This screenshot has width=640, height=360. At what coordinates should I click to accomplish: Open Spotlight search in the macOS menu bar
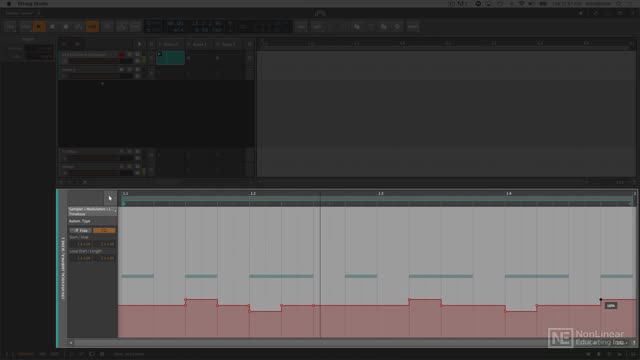[619, 4]
